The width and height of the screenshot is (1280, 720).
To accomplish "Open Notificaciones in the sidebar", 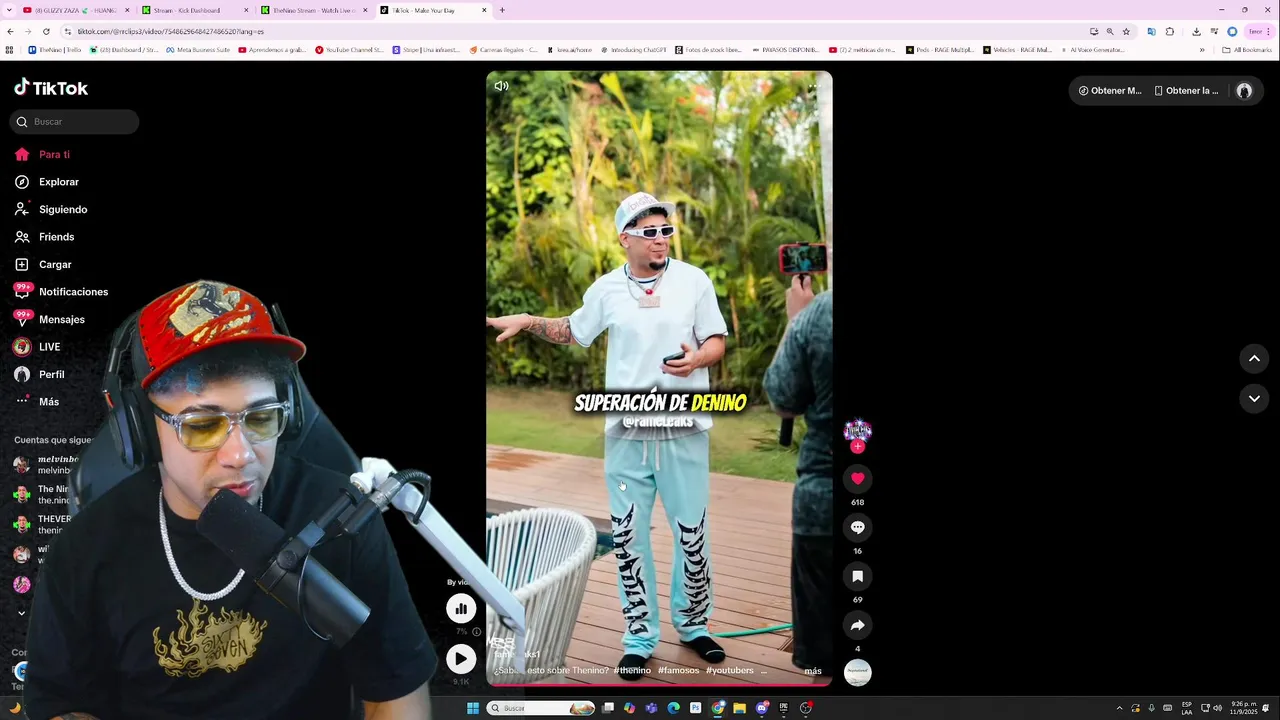I will pyautogui.click(x=62, y=292).
